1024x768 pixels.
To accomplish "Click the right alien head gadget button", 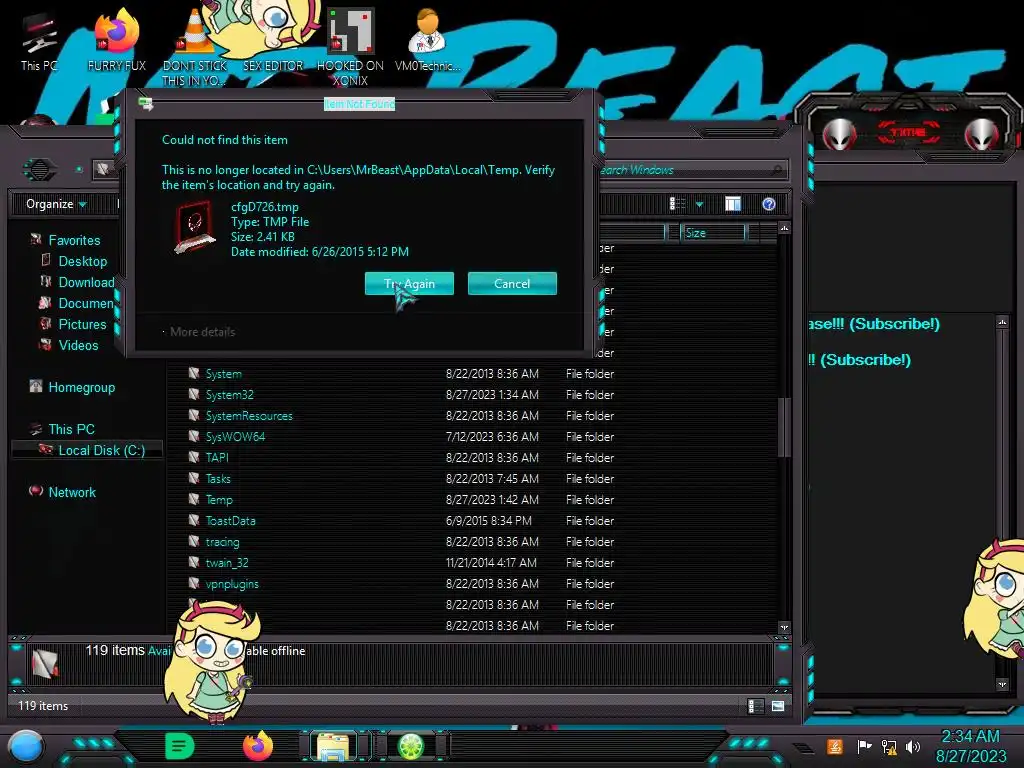I will pos(982,134).
